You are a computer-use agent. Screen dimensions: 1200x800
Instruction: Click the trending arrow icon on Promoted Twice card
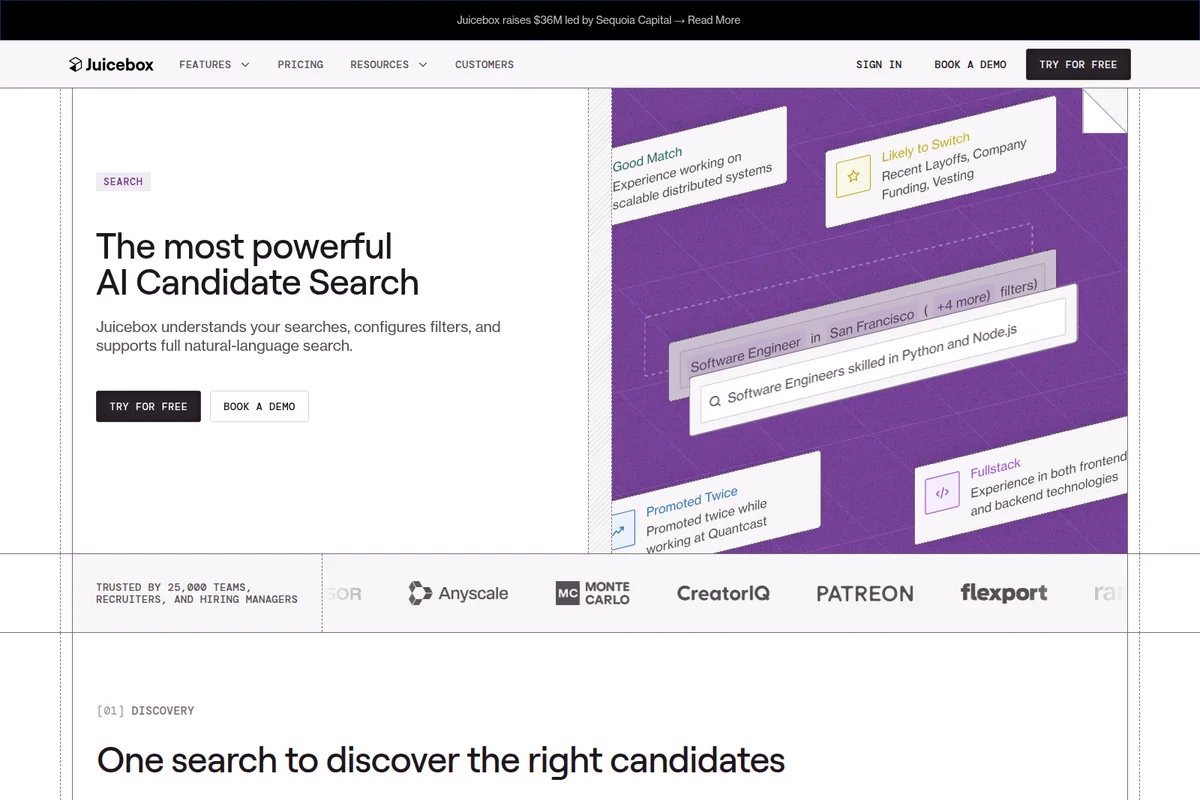(623, 529)
